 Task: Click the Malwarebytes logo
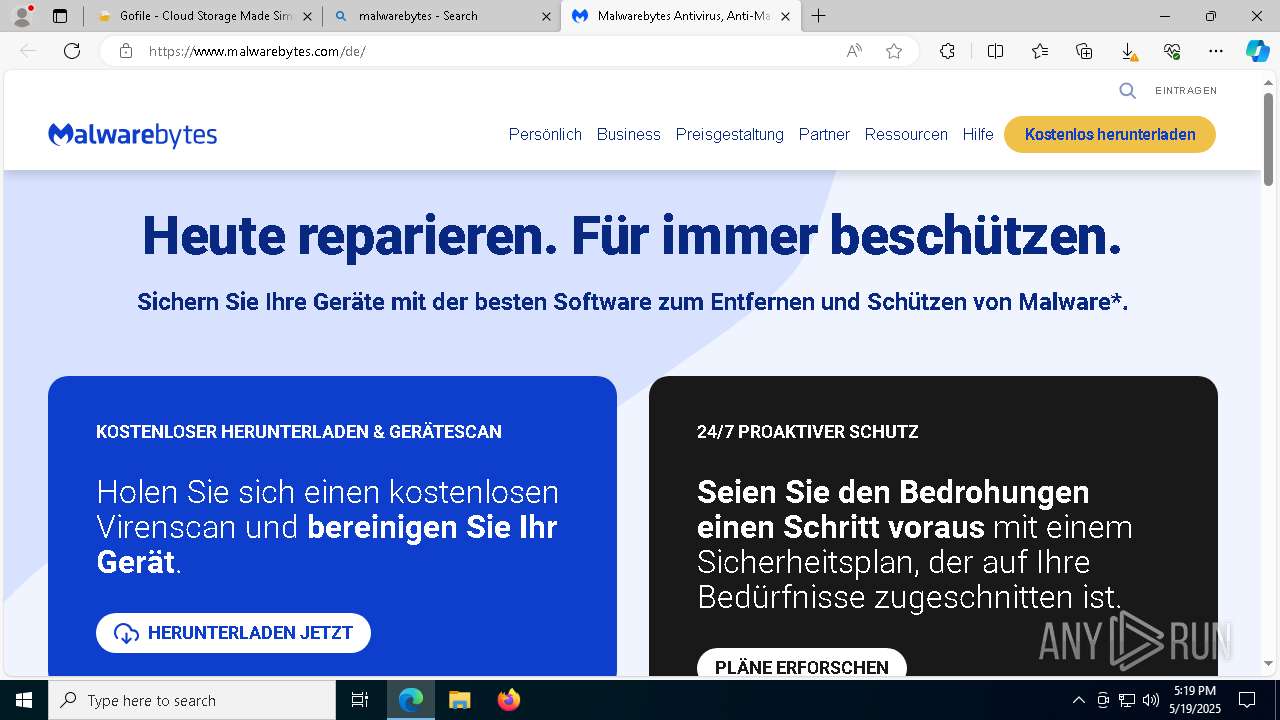132,135
